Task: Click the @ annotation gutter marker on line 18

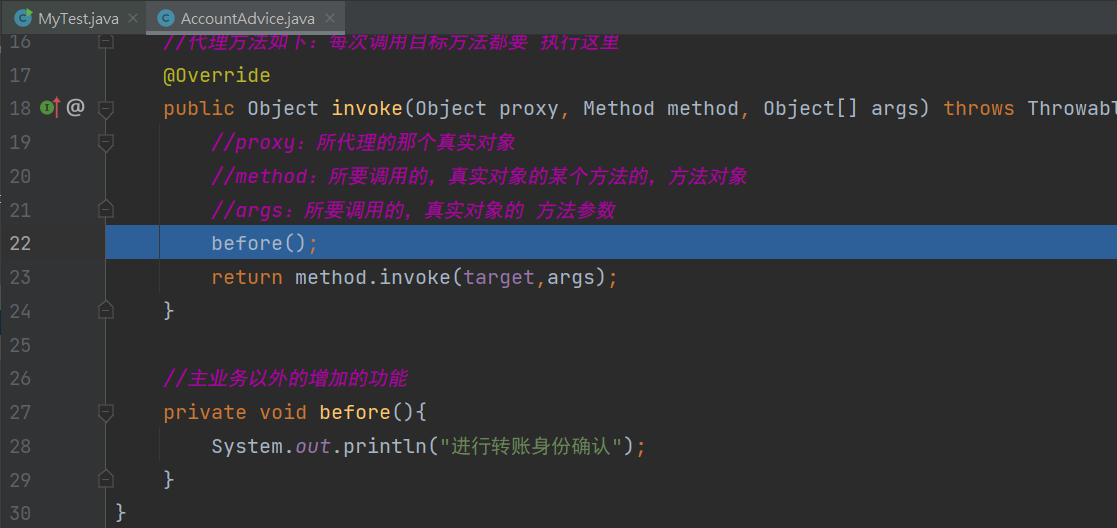Action: coord(75,108)
